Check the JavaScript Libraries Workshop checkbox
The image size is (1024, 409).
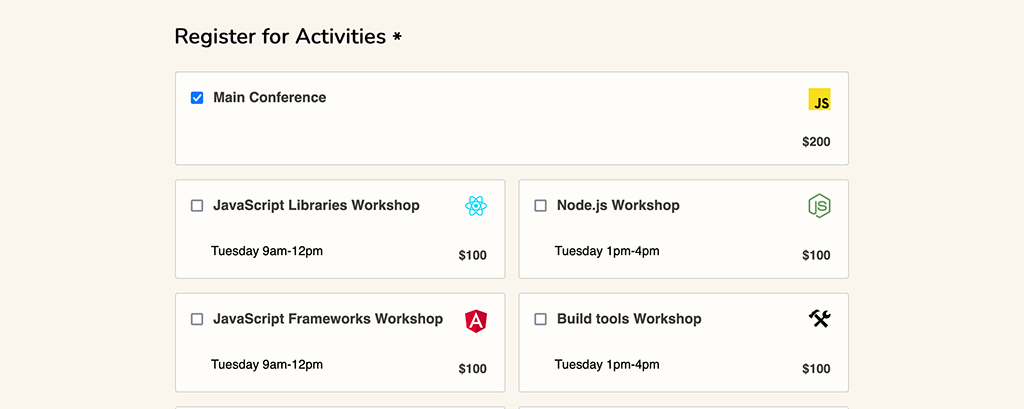click(197, 206)
